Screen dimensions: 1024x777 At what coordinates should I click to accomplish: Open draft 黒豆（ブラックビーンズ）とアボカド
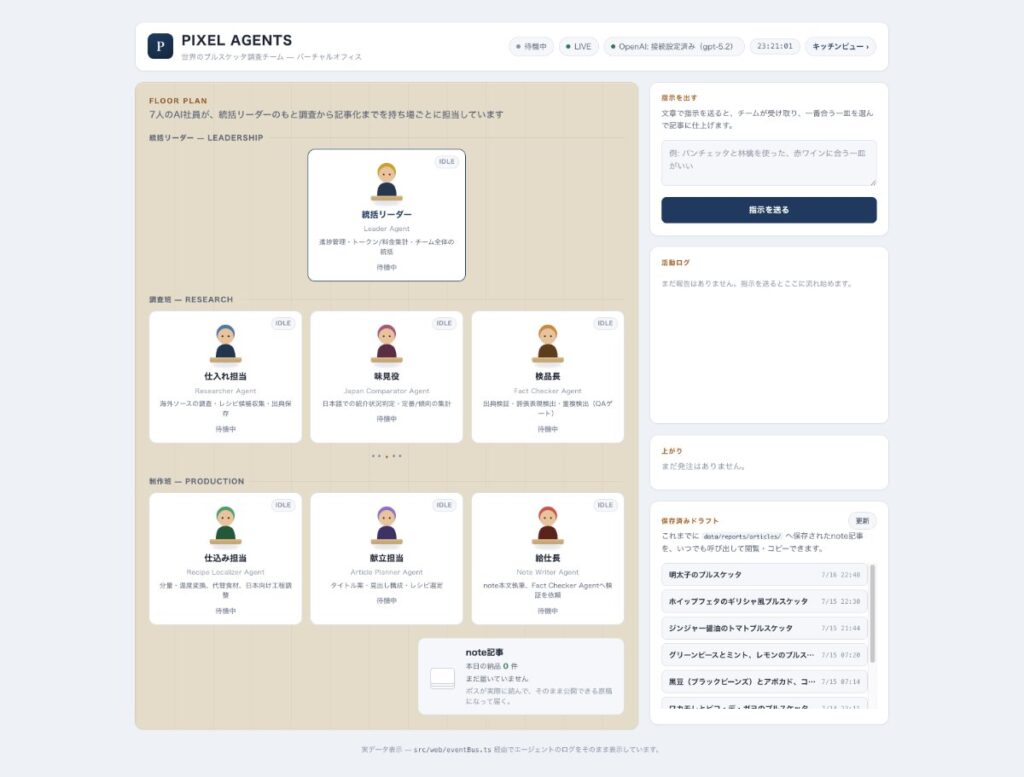[x=764, y=682]
